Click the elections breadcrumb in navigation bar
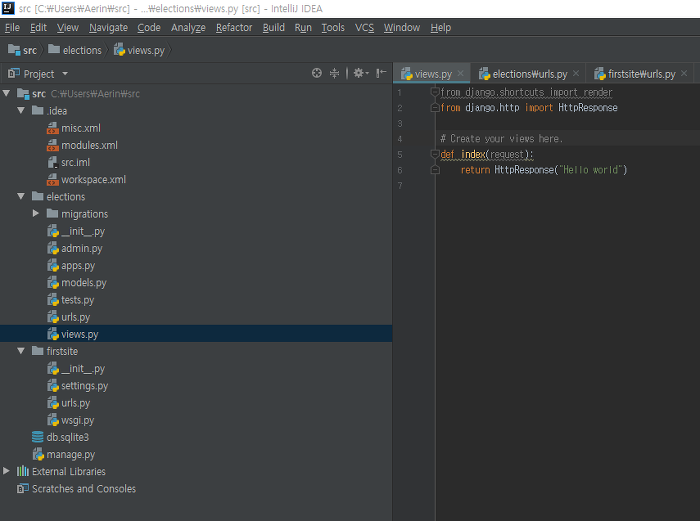Screen dimensions: 700x521 (75, 50)
